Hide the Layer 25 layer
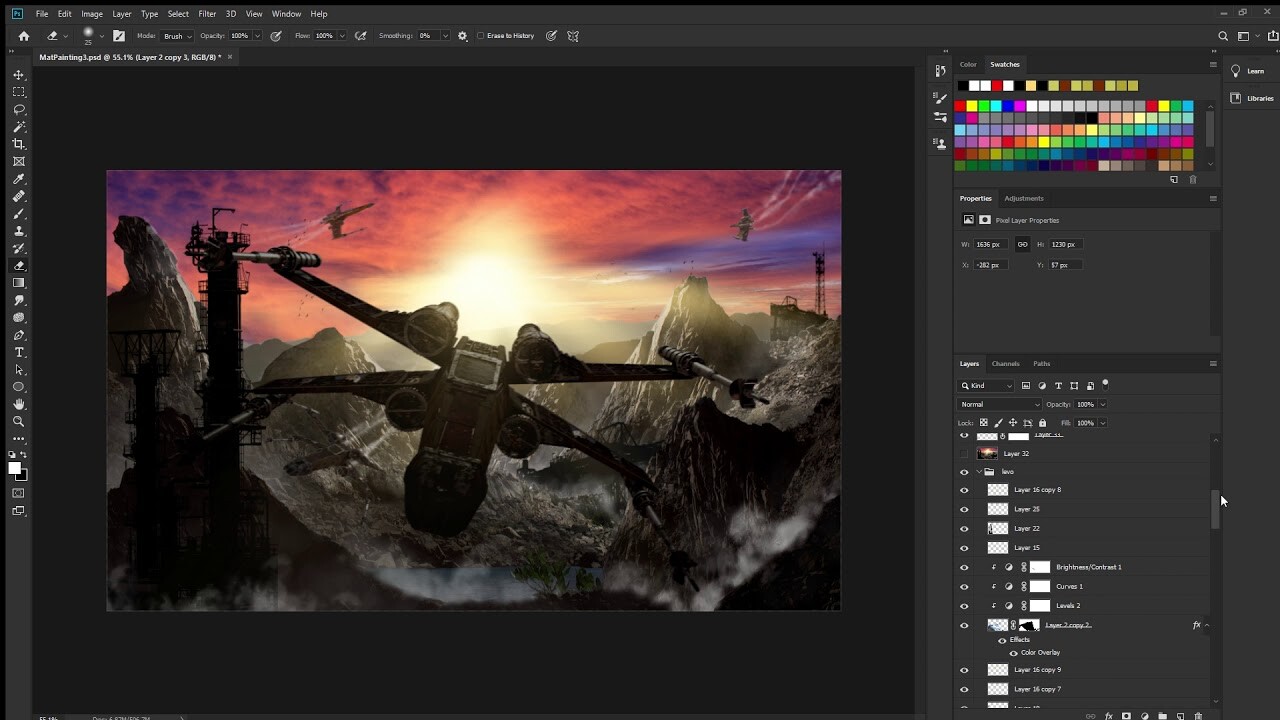This screenshot has width=1280, height=720. (963, 508)
